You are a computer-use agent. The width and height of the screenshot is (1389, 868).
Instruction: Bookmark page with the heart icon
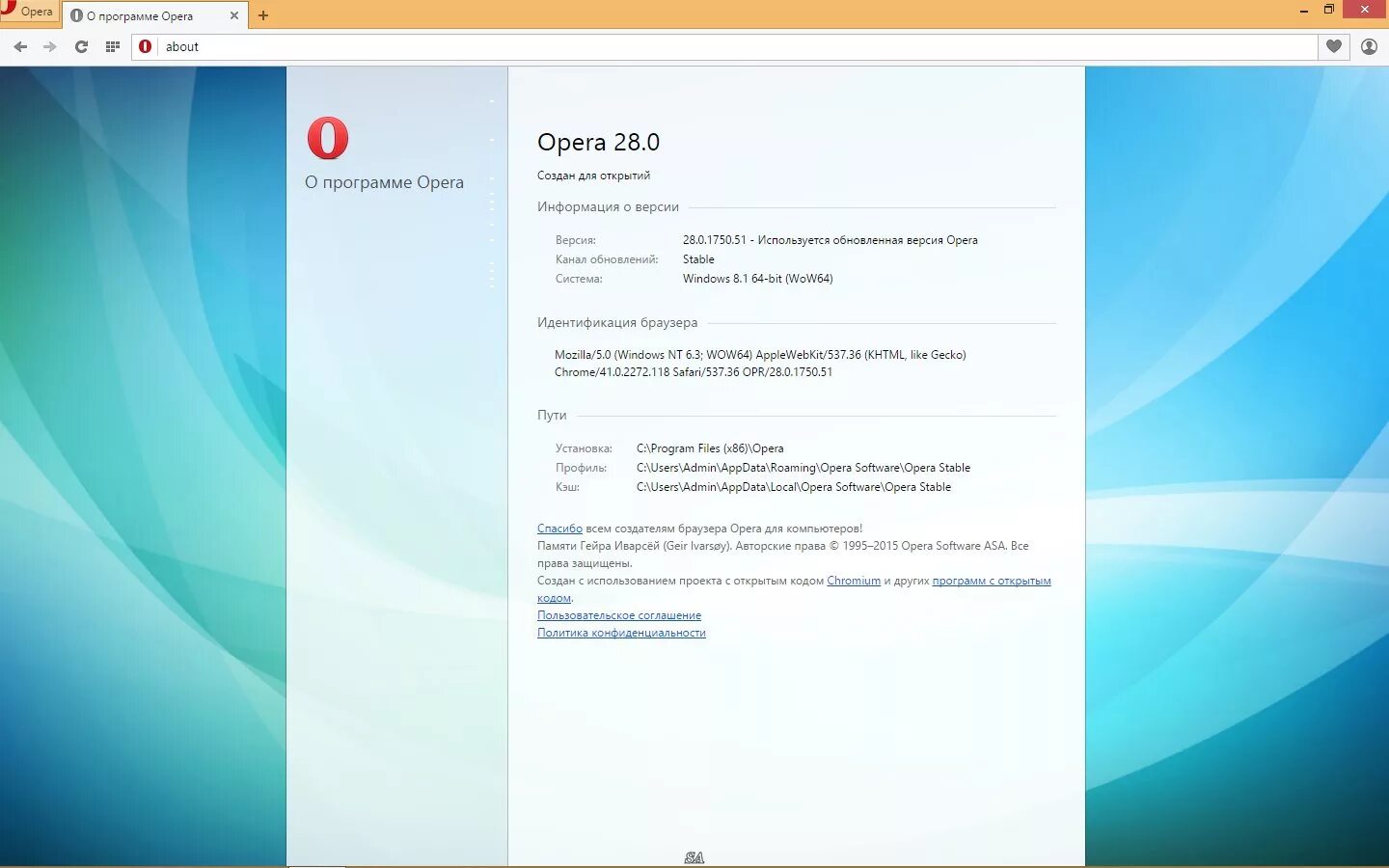coord(1334,46)
